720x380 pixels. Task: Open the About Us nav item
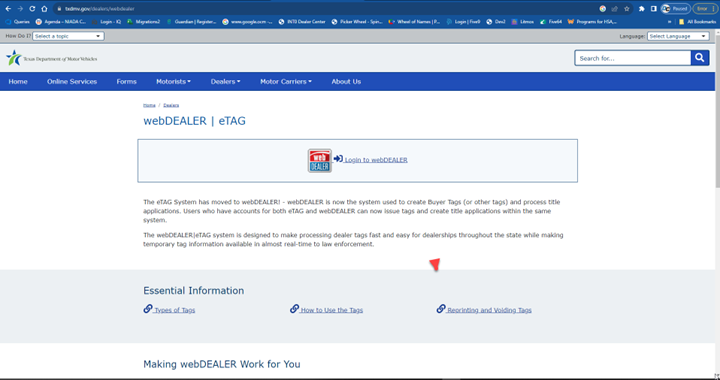point(346,82)
